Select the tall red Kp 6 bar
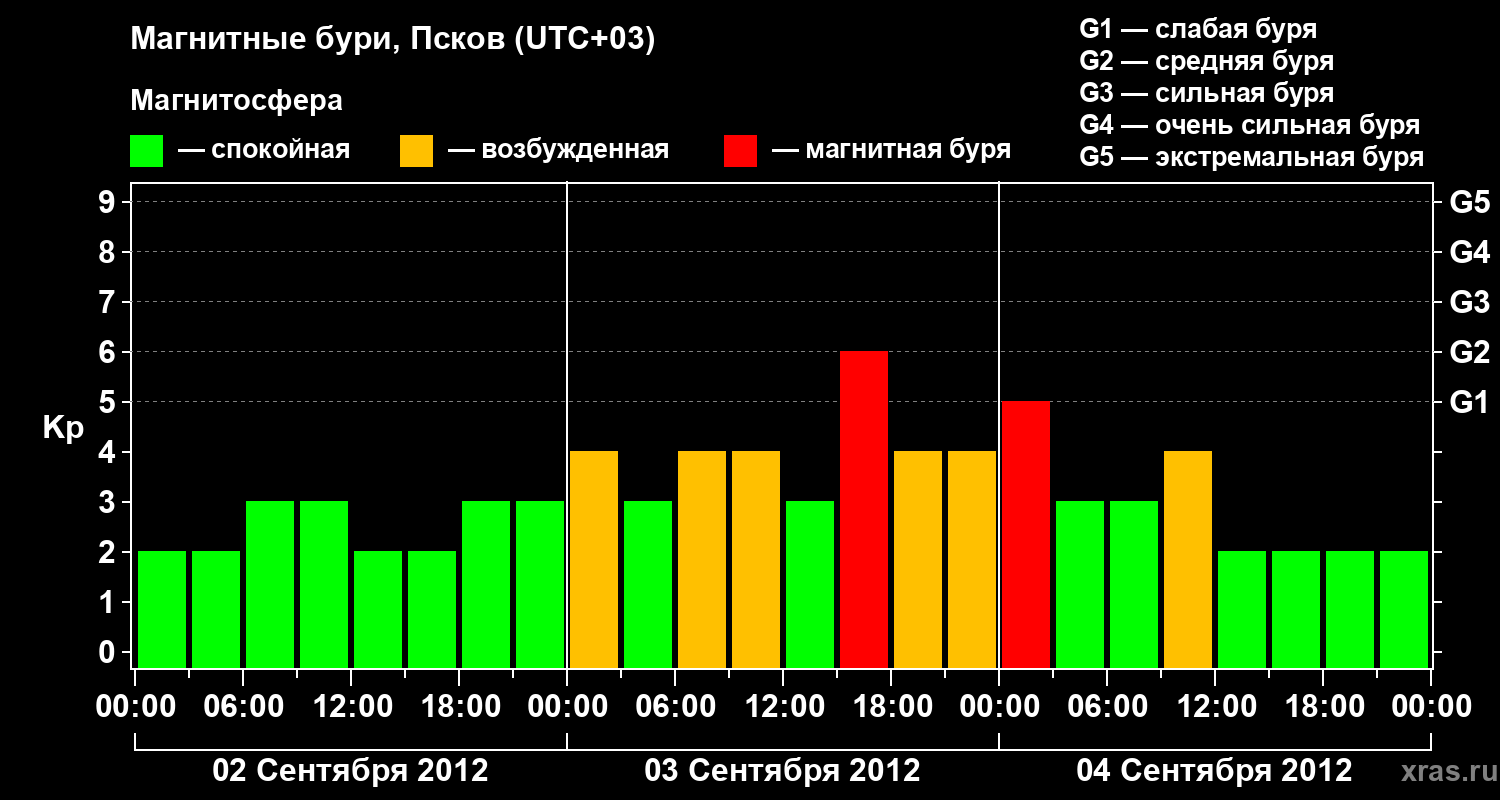This screenshot has height=800, width=1500. point(864,509)
